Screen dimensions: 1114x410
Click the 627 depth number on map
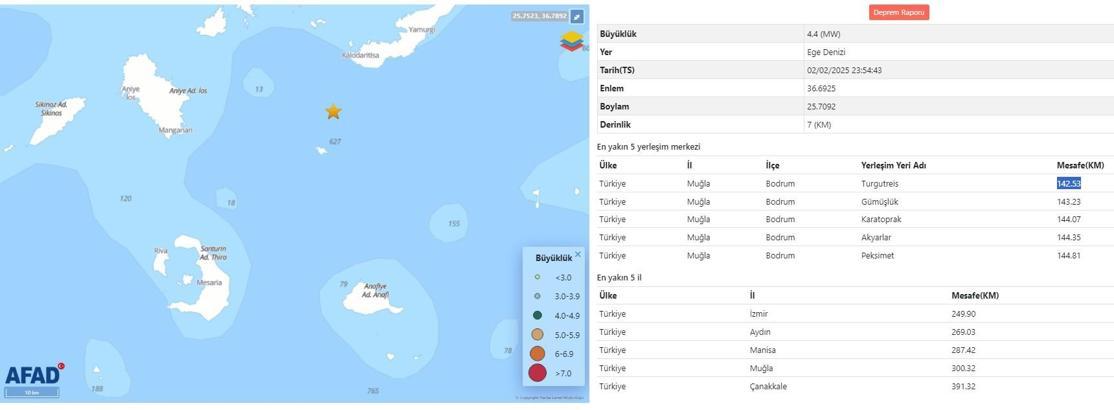(x=335, y=141)
